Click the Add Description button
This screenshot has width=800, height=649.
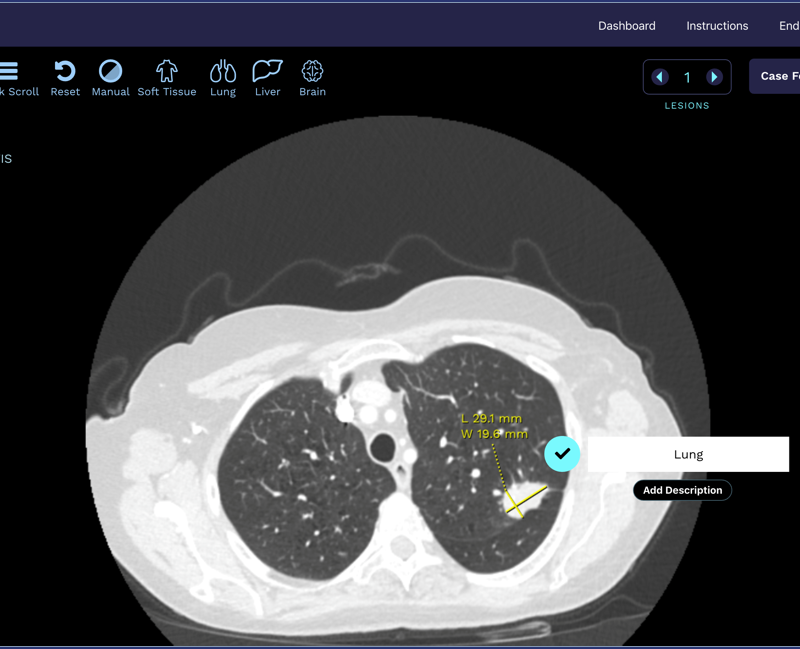click(682, 490)
